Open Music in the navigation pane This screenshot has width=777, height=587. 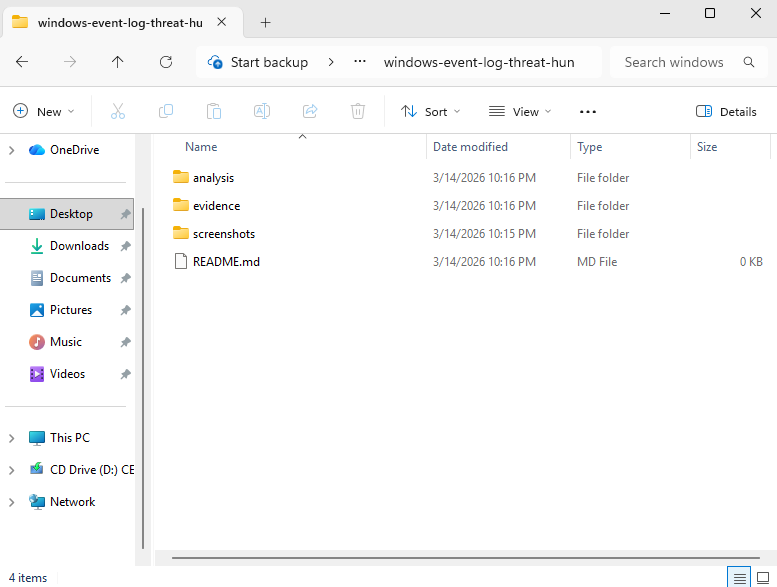click(65, 342)
